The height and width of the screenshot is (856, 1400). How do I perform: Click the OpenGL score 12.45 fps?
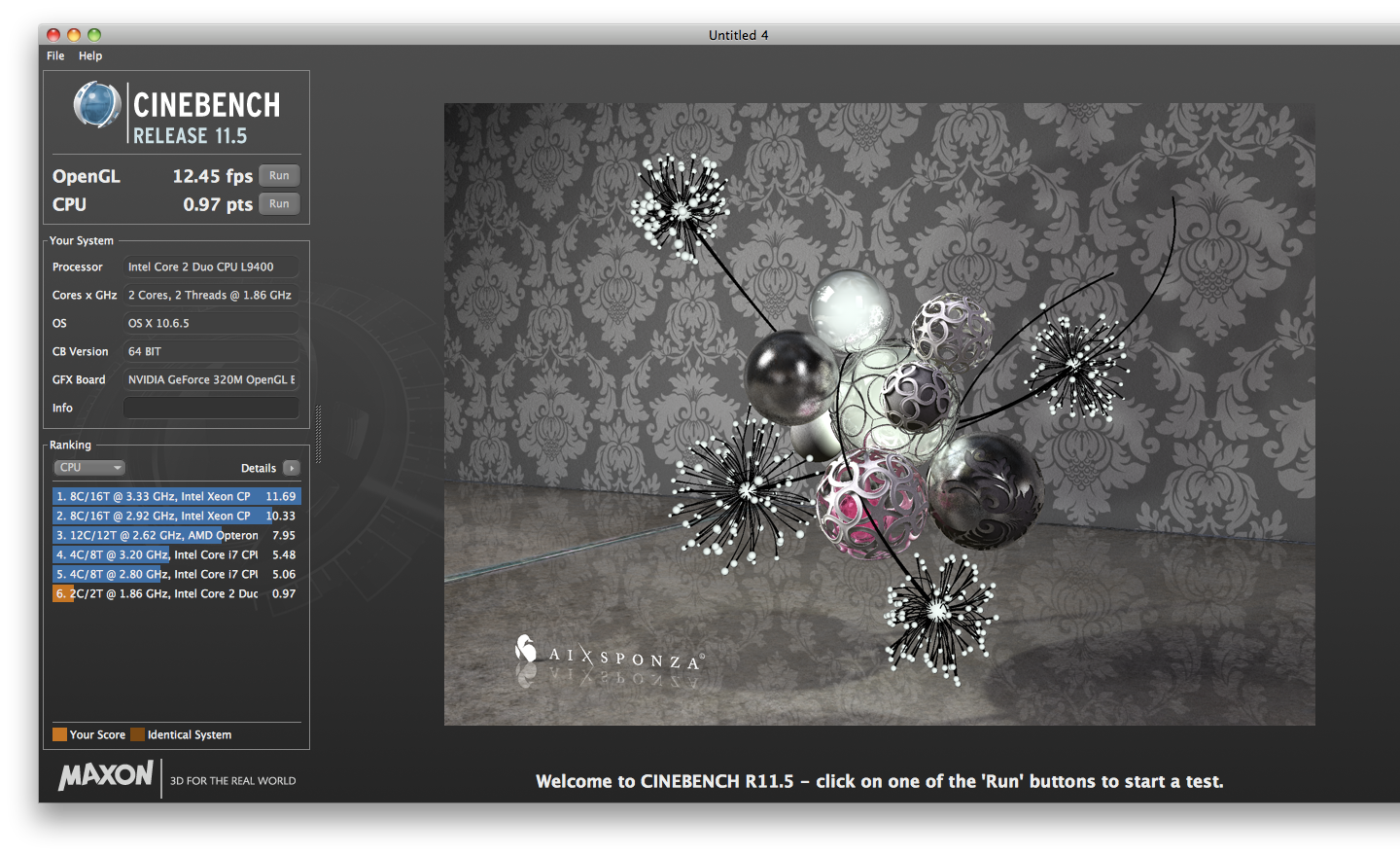click(212, 176)
